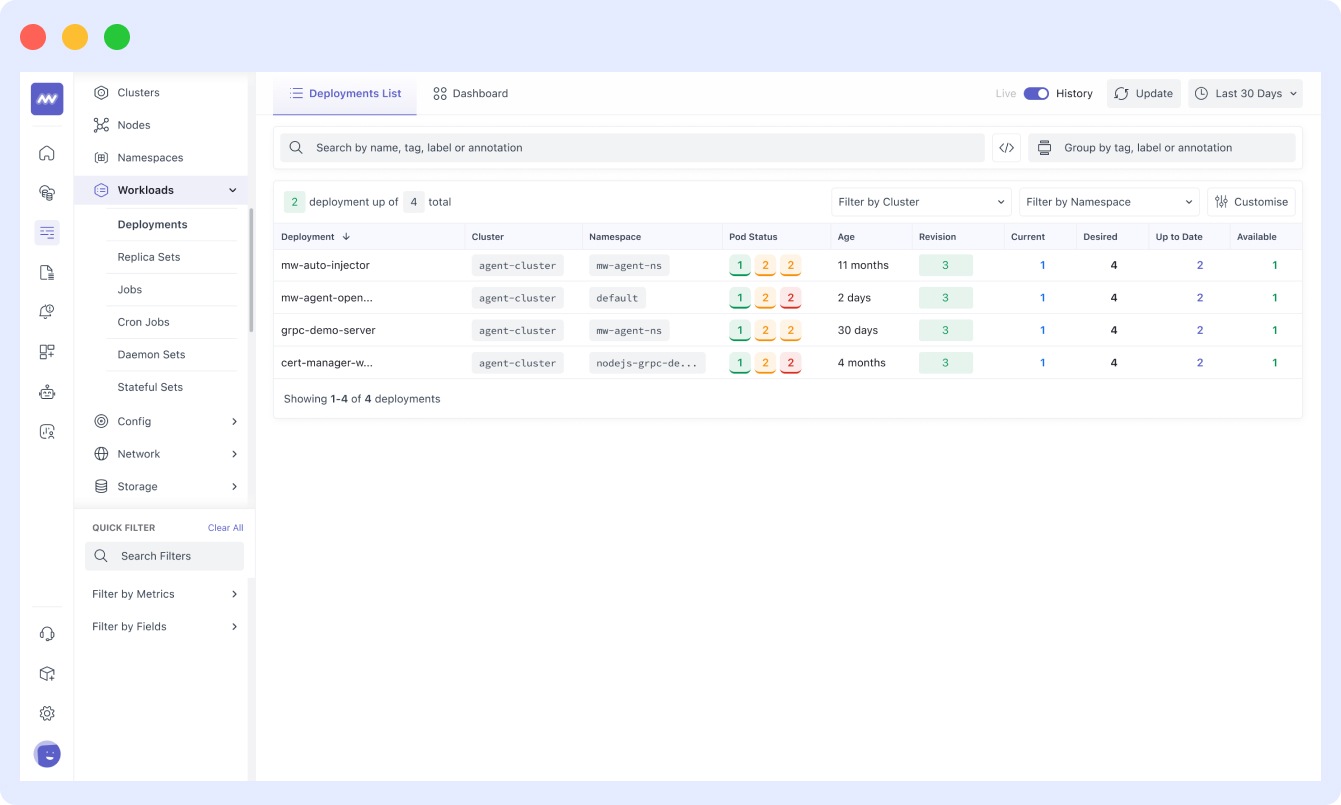1341x805 pixels.
Task: Open the Middleware home dashboard icon
Action: coord(46,153)
